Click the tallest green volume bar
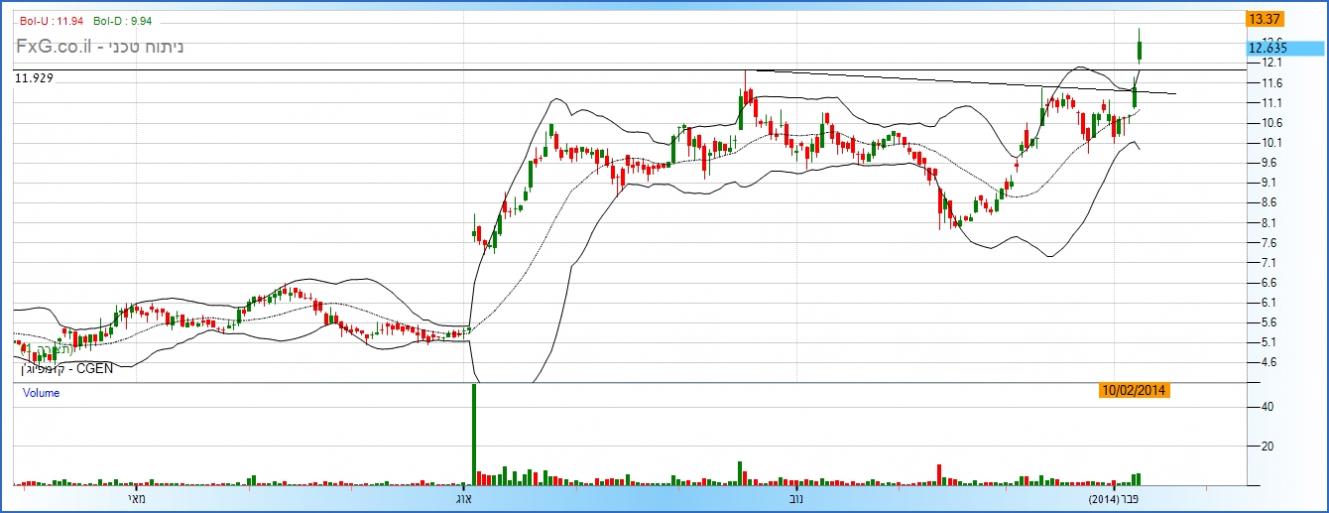 [473, 435]
